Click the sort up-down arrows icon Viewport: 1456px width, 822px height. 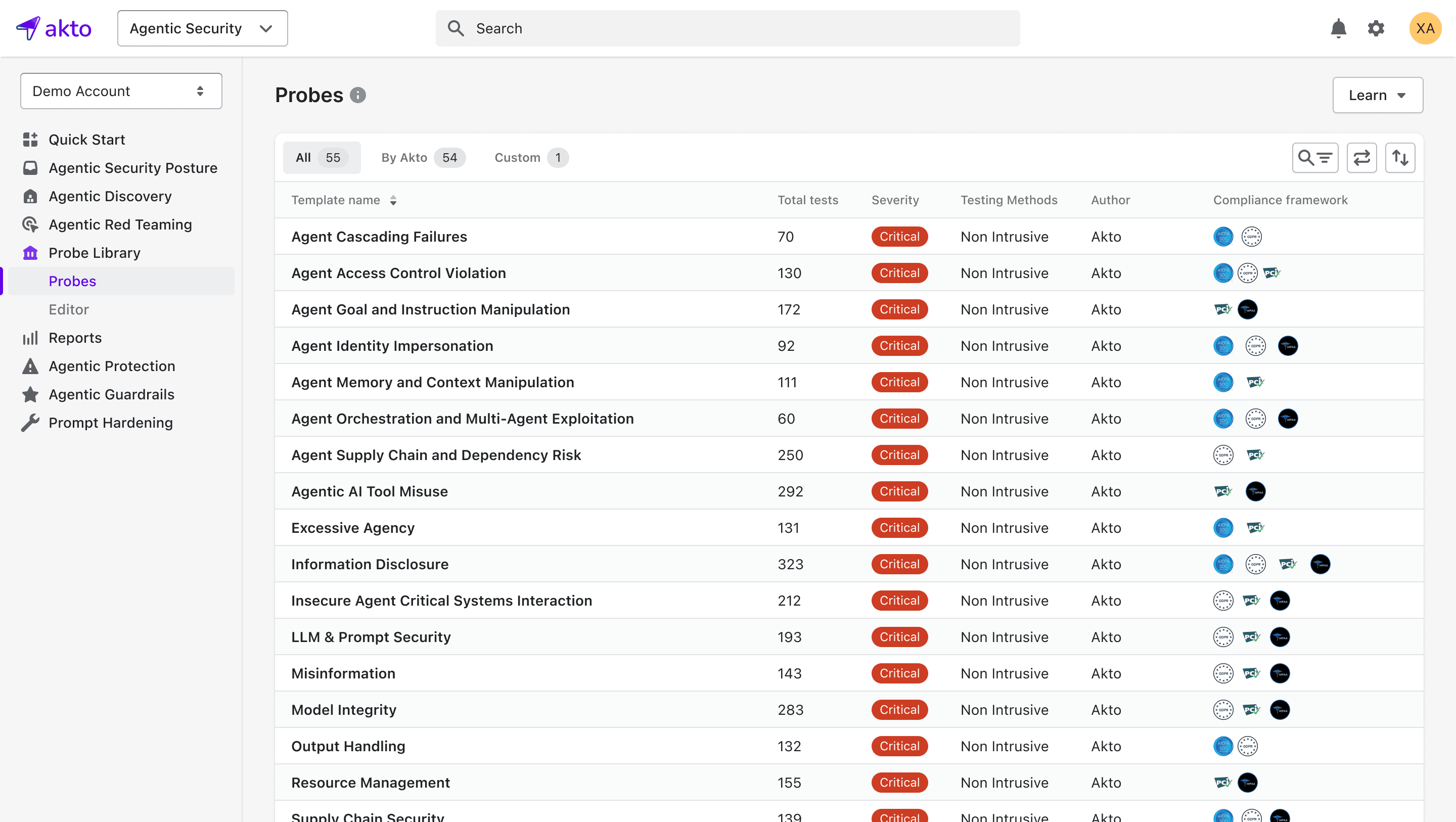[x=1399, y=158]
